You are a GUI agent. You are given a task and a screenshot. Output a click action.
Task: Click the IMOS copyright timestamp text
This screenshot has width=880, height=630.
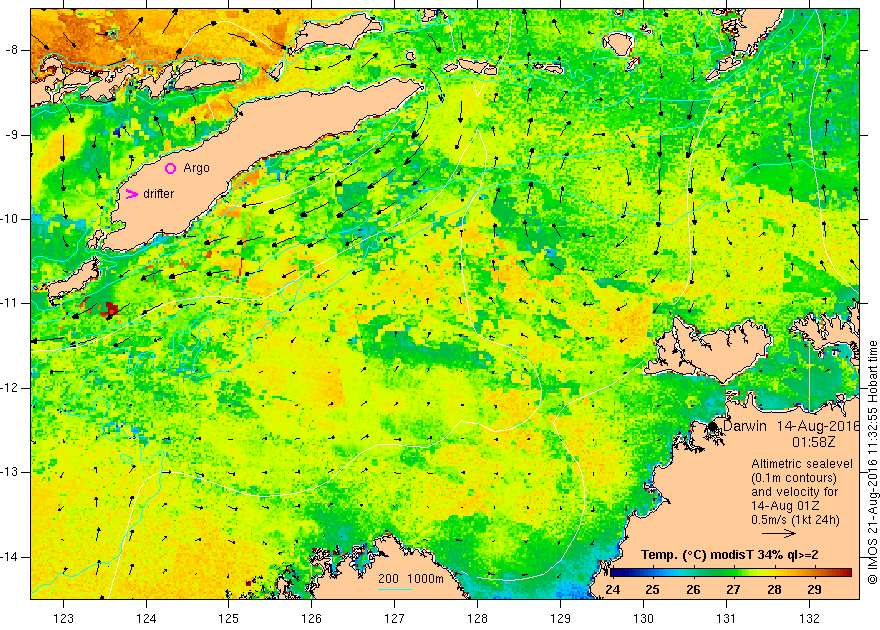873,462
